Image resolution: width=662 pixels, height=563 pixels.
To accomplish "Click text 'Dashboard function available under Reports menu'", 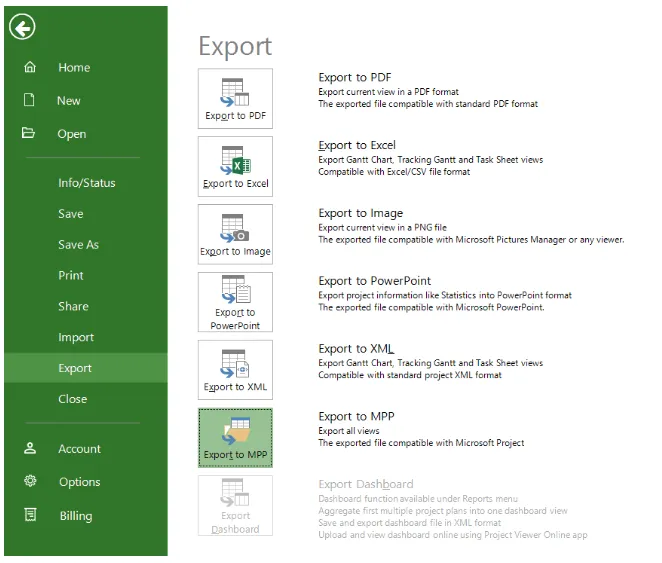I will click(x=418, y=499).
